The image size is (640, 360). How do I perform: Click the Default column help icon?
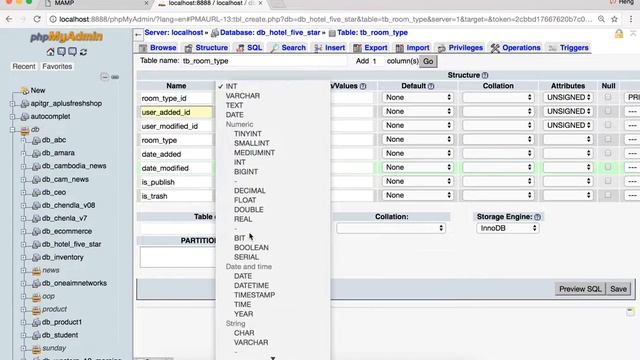tap(431, 86)
